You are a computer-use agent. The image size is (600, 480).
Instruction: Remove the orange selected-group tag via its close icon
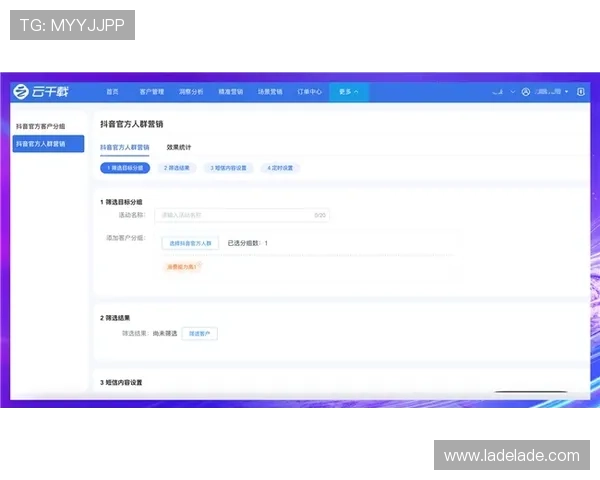pyautogui.click(x=200, y=264)
